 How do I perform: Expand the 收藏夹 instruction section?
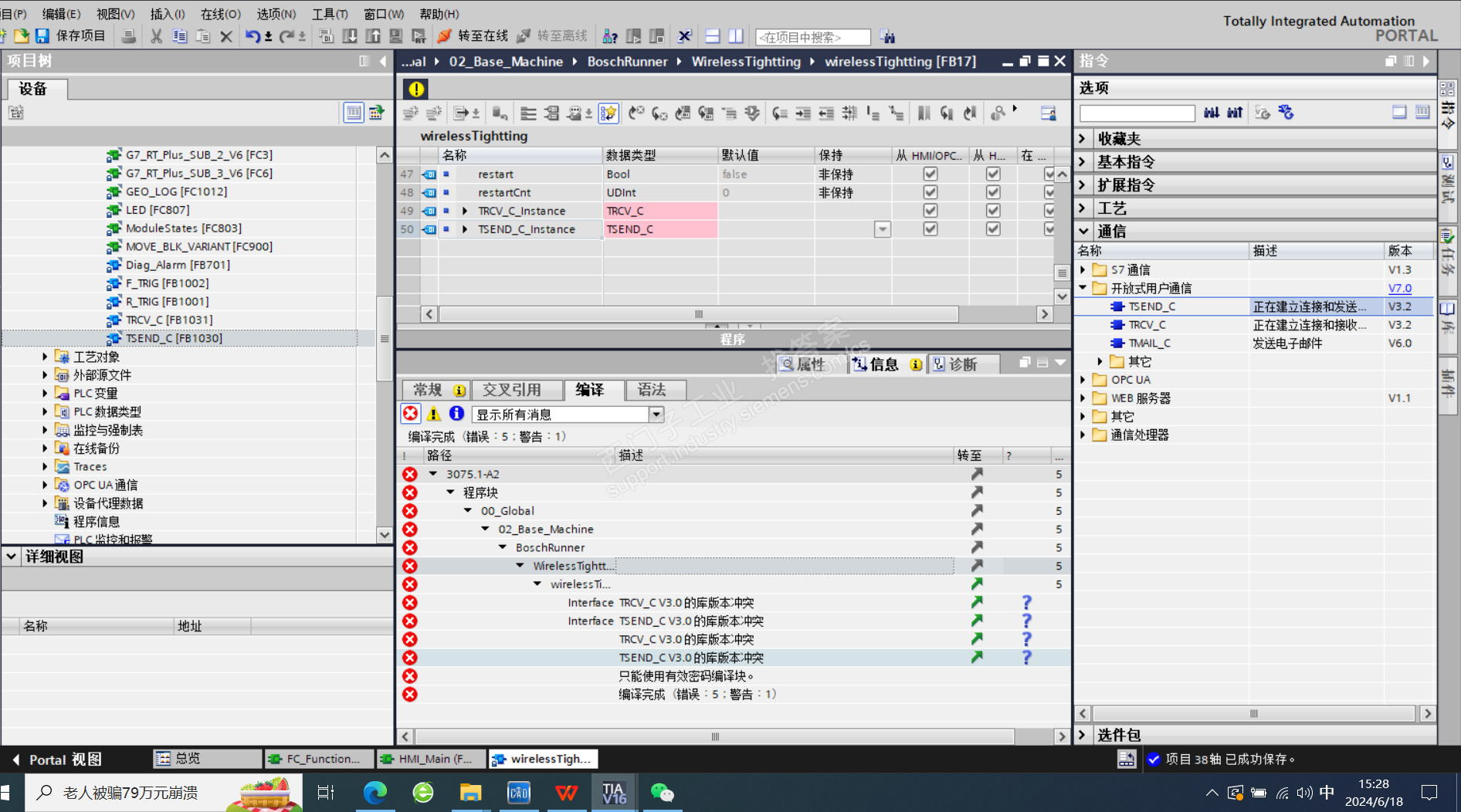point(1083,139)
